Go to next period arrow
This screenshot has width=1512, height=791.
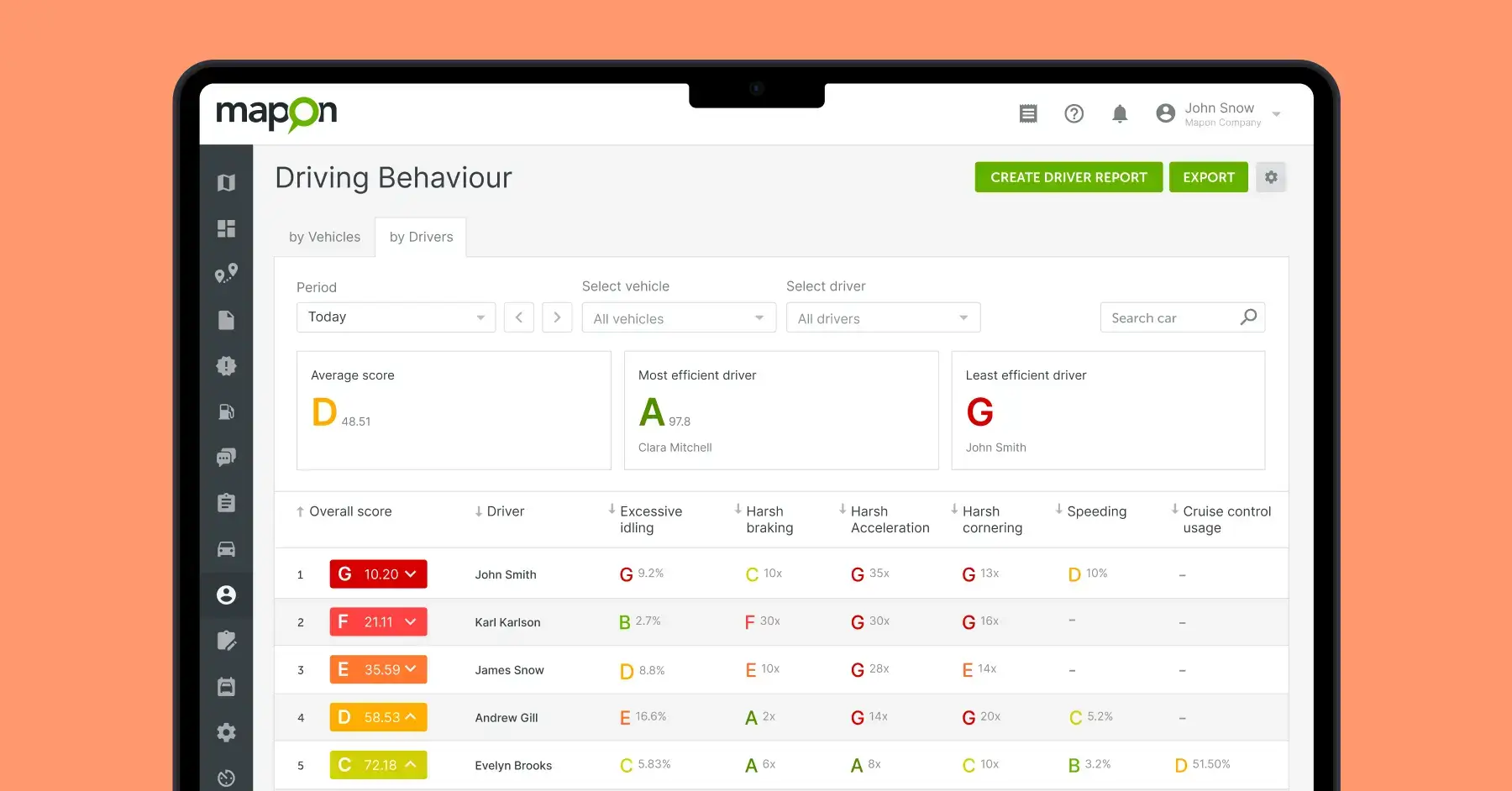[x=557, y=317]
